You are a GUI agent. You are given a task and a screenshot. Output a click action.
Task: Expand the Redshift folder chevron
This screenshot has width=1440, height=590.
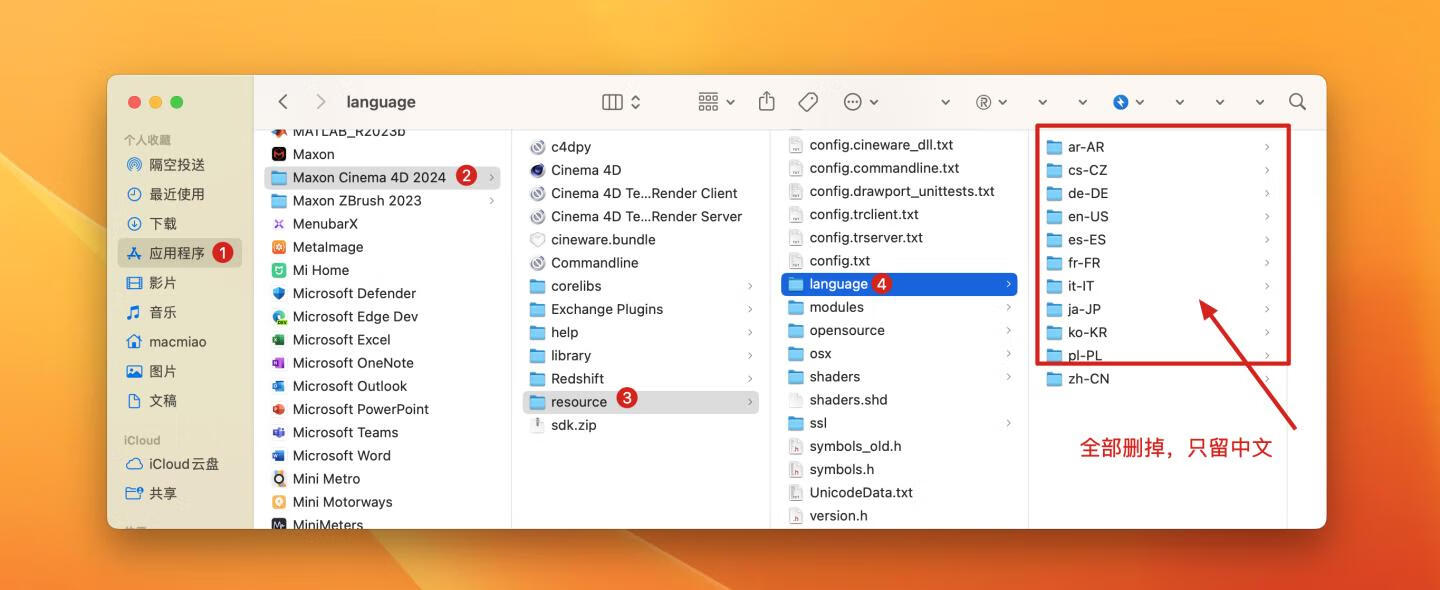tap(750, 379)
